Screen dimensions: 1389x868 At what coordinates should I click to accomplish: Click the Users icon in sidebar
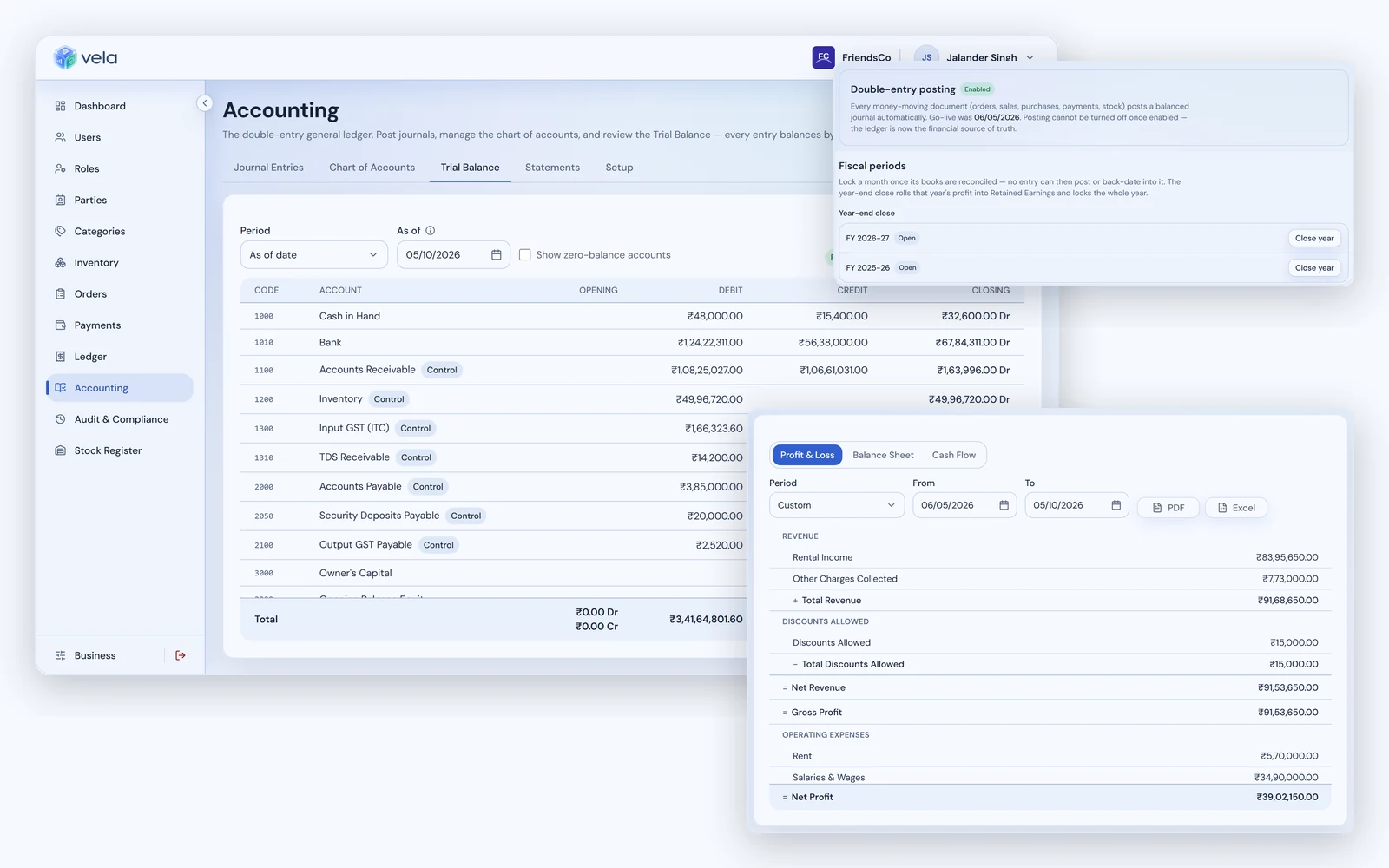60,137
